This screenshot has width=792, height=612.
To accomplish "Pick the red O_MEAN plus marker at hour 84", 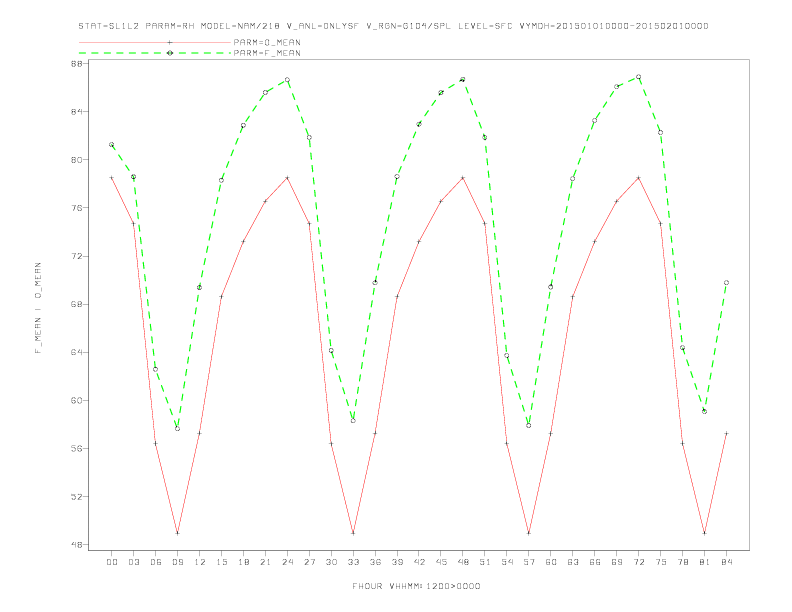I will pos(726,433).
